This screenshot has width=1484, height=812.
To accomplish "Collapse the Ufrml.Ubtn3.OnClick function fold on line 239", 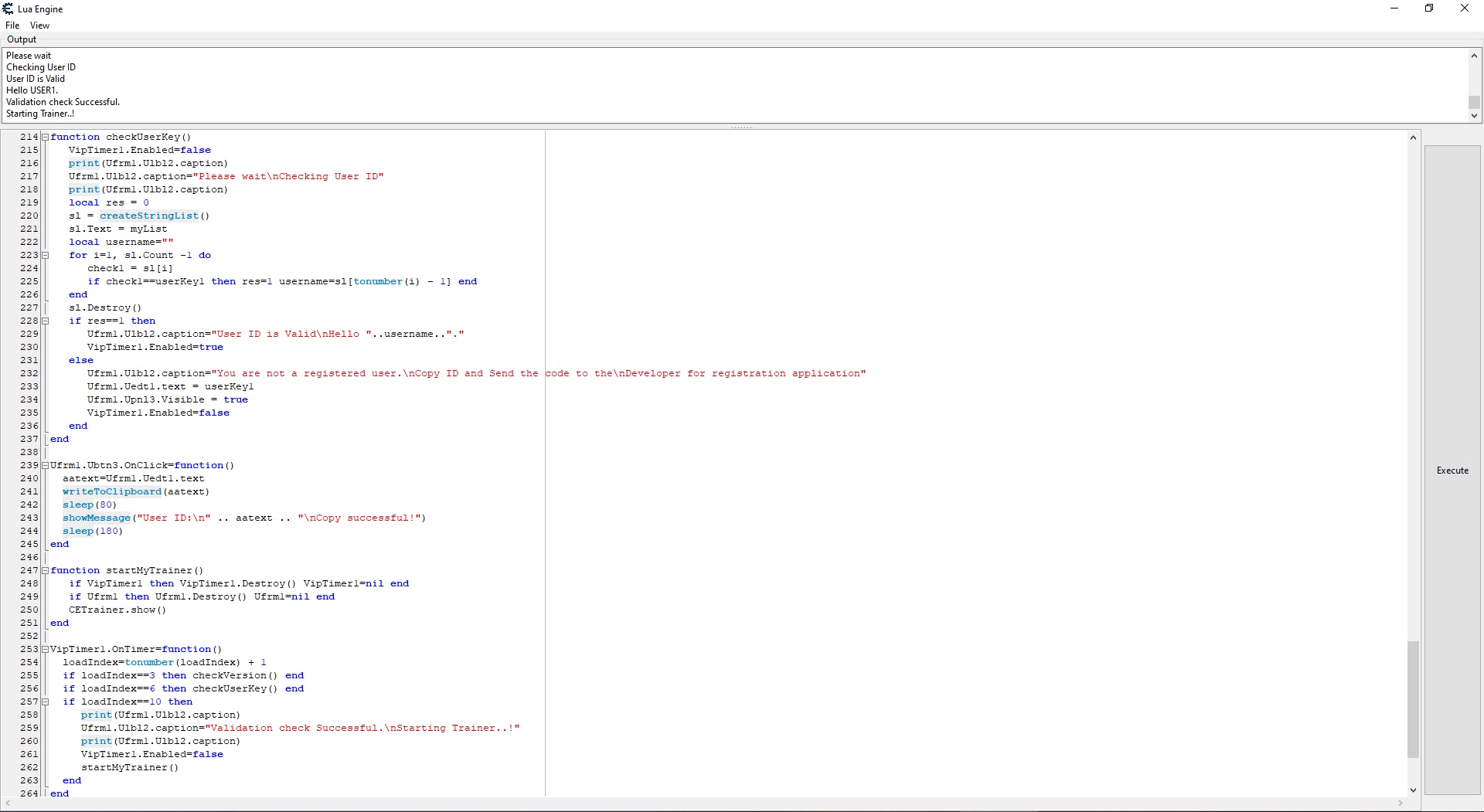I will click(x=46, y=465).
